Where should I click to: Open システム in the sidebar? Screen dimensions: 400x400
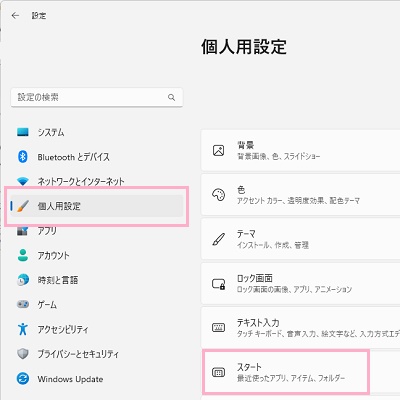97,132
